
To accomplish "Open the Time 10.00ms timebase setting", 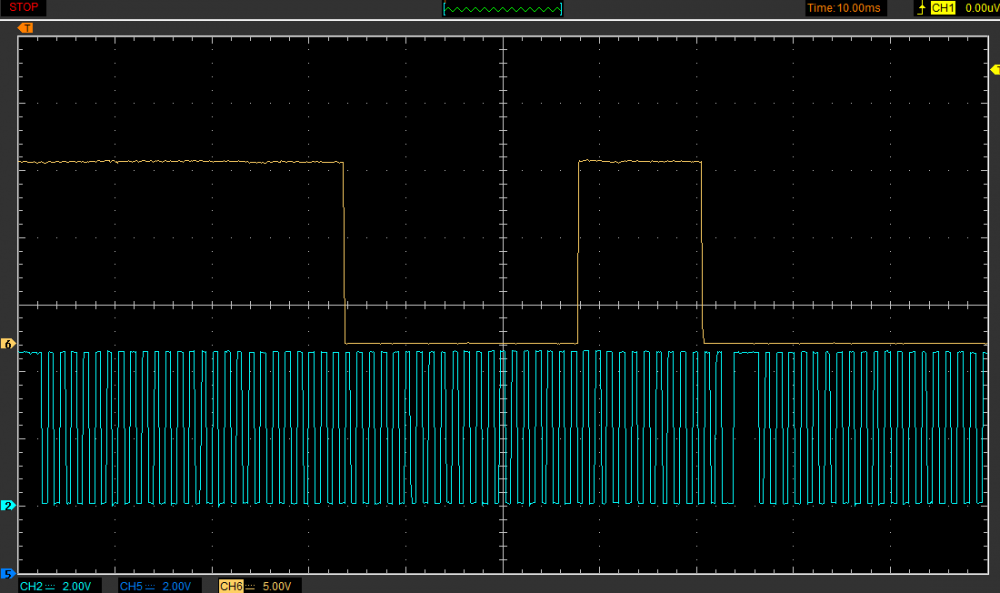I will (845, 8).
